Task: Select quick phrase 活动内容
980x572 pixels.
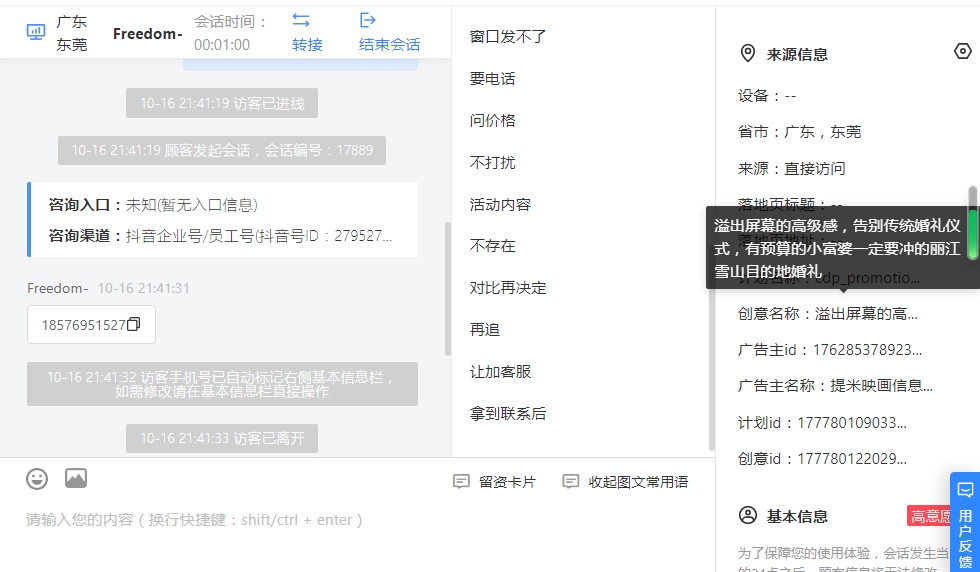Action: click(x=500, y=204)
